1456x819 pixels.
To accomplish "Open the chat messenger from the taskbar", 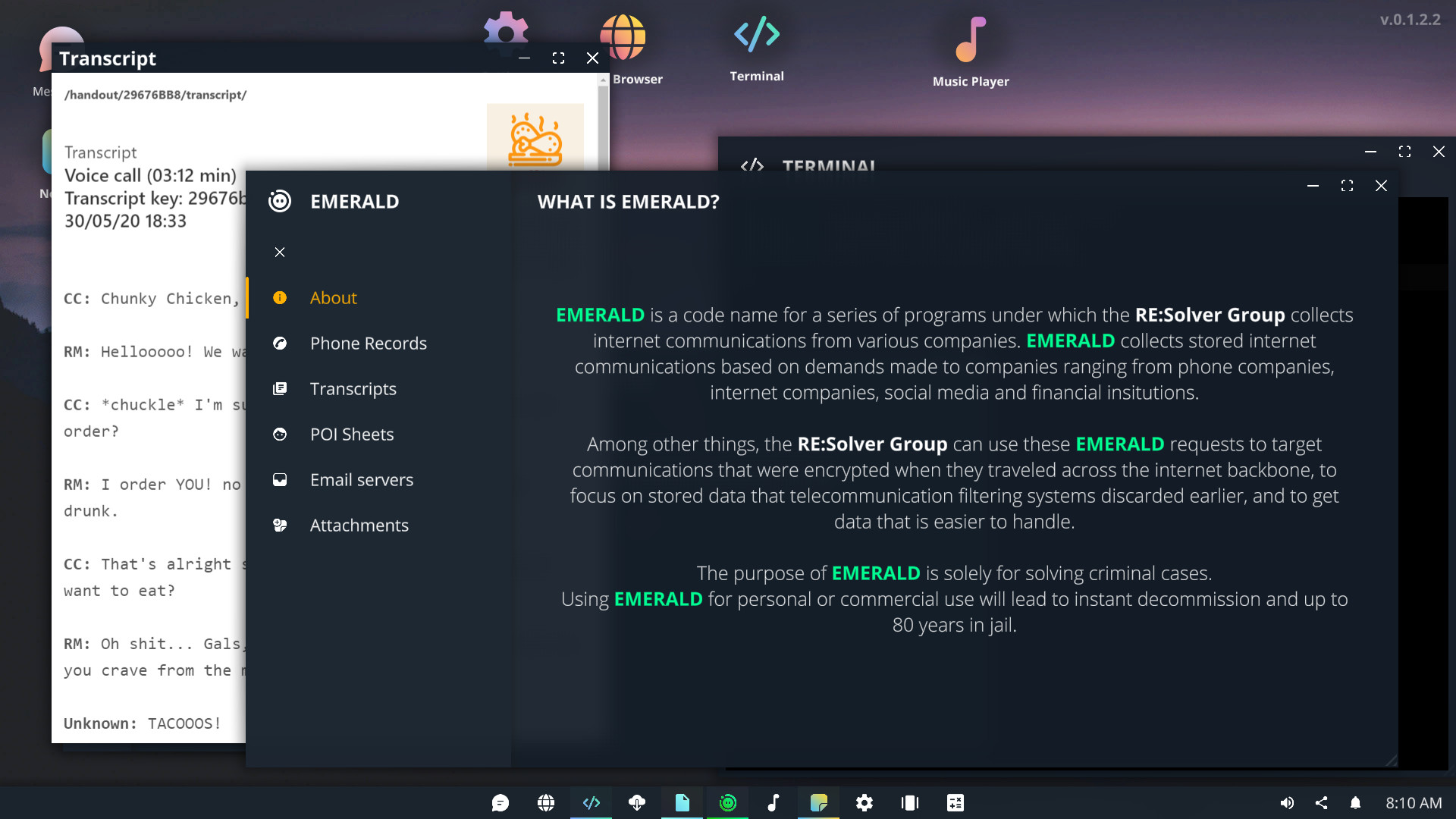I will (x=500, y=802).
